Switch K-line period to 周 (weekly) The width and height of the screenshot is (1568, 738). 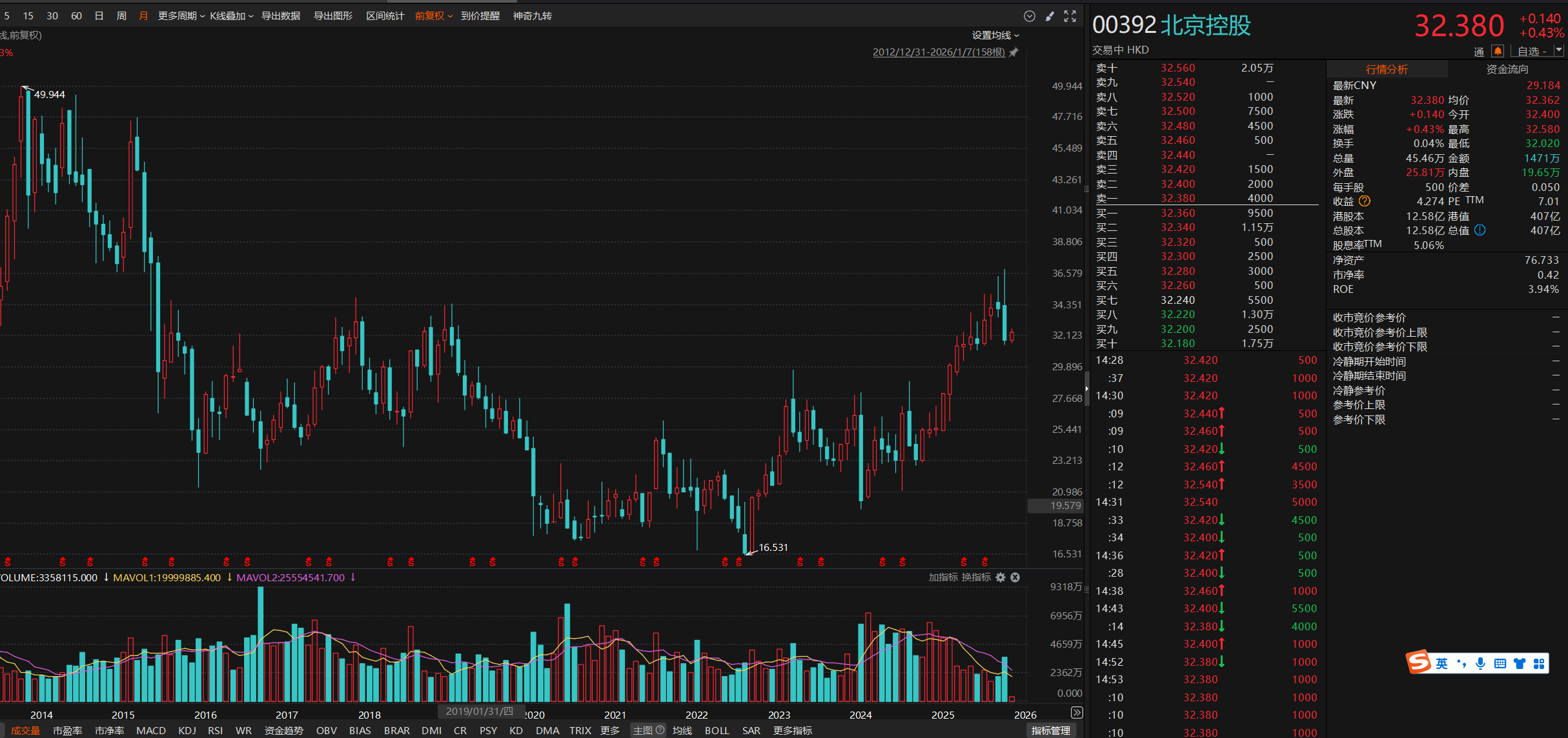pos(121,16)
